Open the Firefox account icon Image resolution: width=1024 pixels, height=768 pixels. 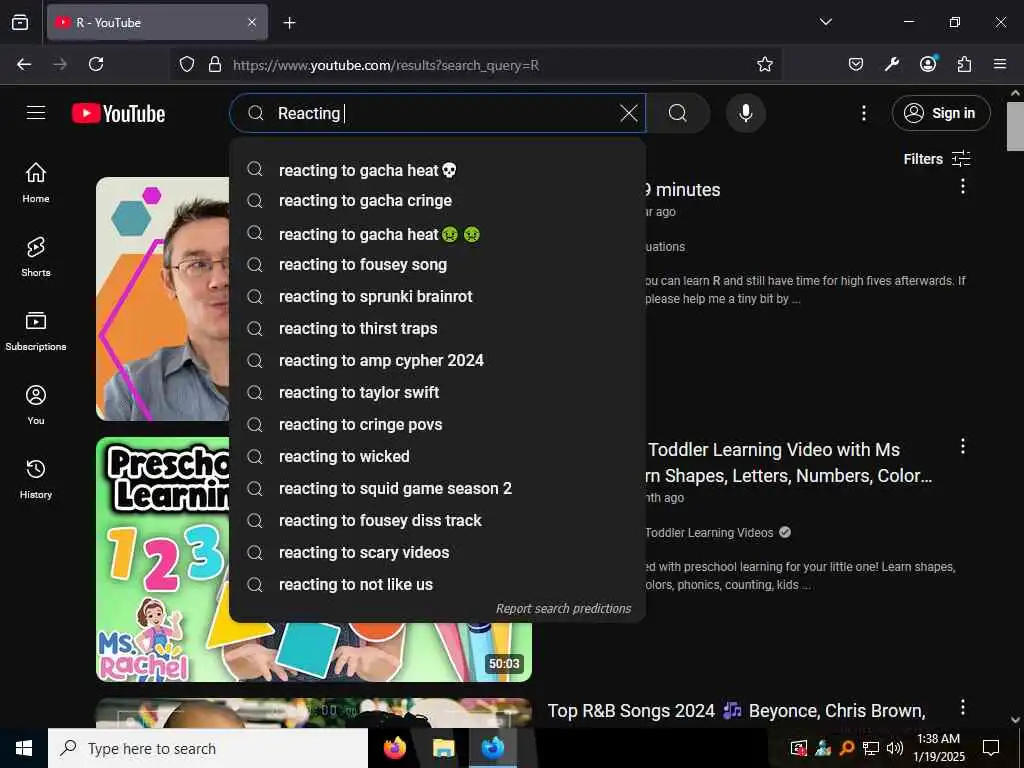pos(928,64)
